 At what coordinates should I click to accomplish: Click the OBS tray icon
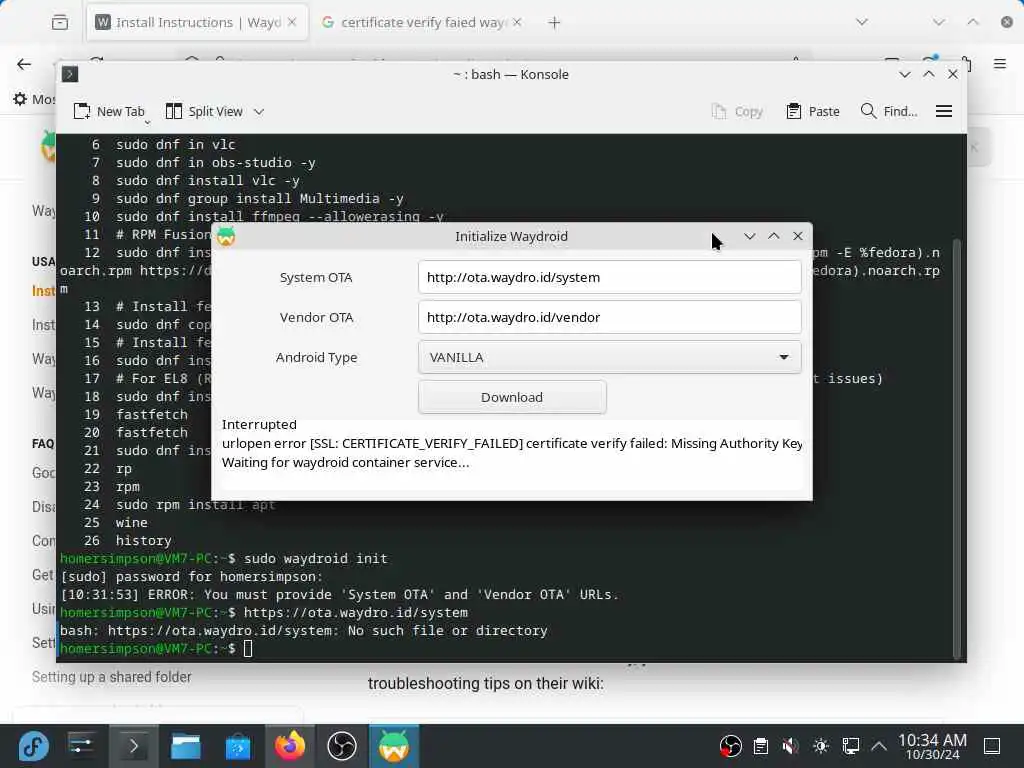click(x=730, y=746)
